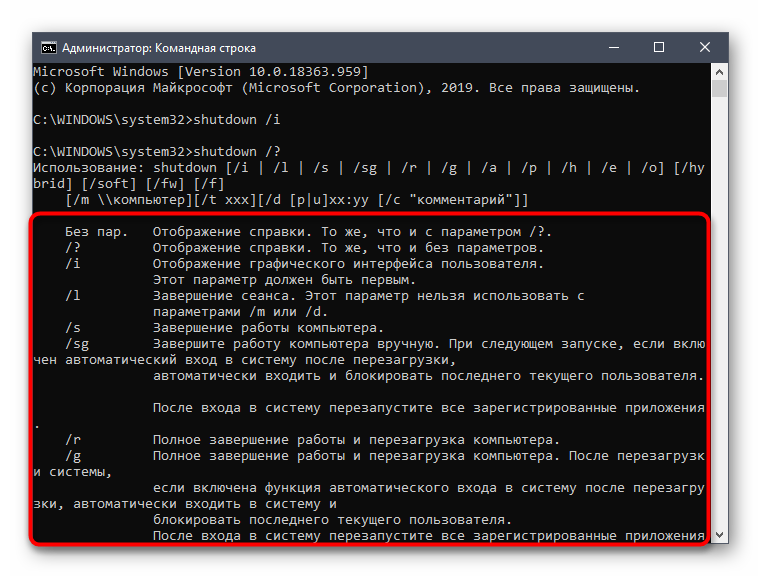The height and width of the screenshot is (576, 761).
Task: Click the '/s' Завершение работы компьютера row
Action: 224,328
